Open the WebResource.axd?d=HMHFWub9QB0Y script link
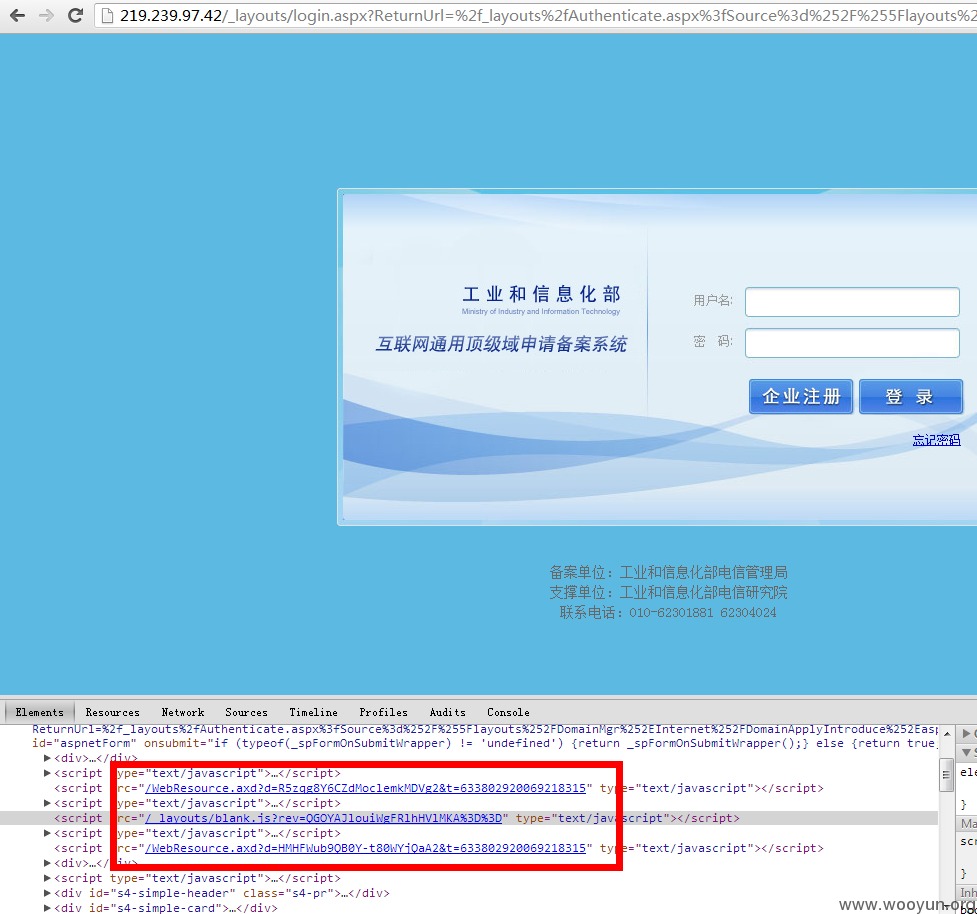 coord(365,848)
